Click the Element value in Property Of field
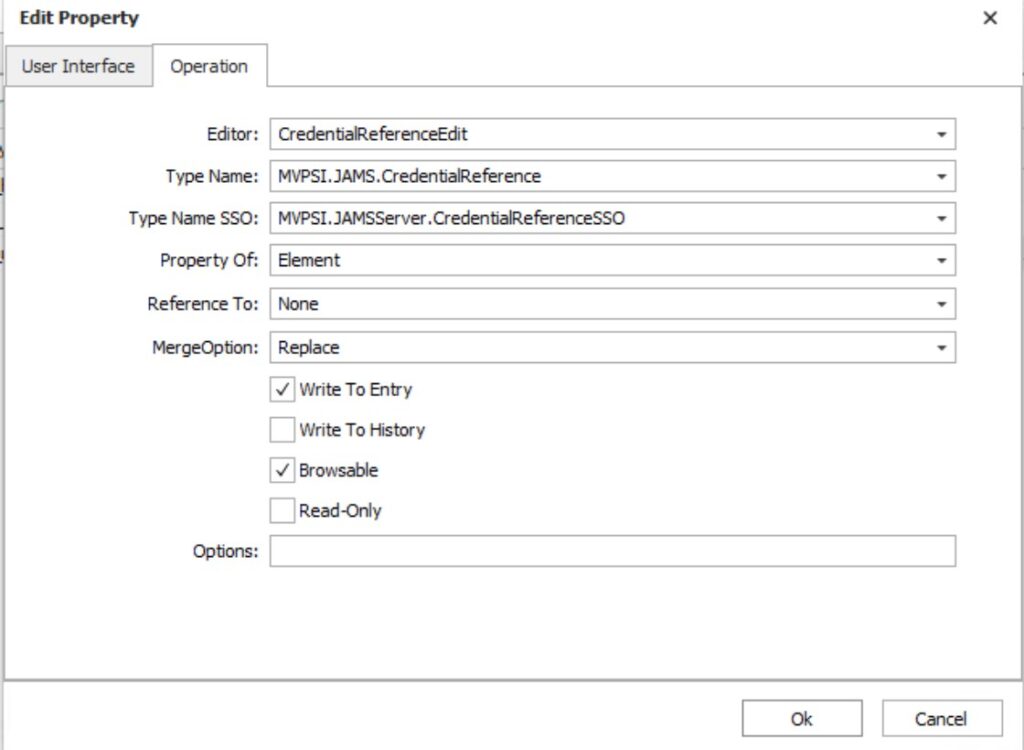 tap(309, 260)
